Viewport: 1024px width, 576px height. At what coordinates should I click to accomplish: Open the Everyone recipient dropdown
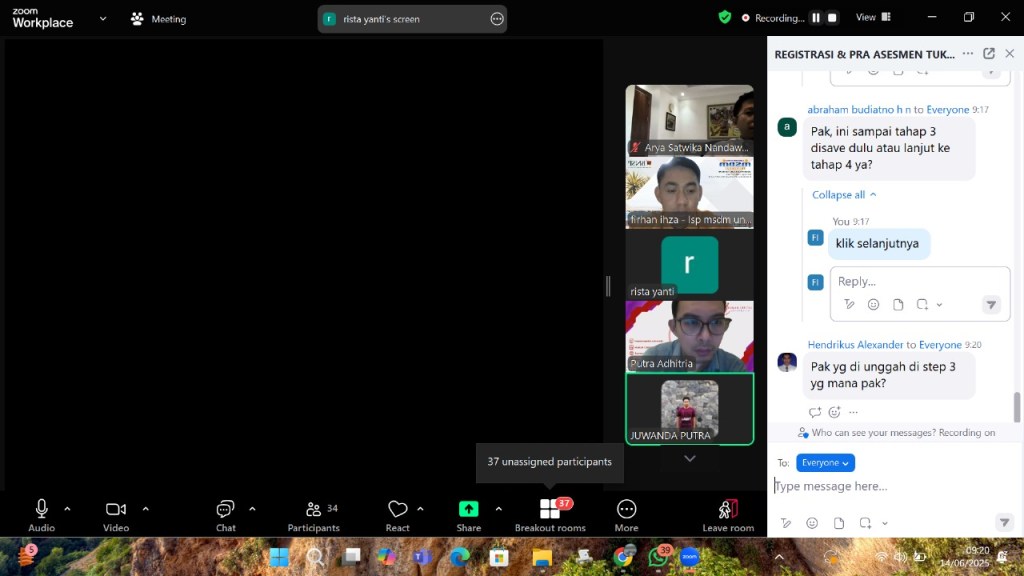tap(825, 463)
